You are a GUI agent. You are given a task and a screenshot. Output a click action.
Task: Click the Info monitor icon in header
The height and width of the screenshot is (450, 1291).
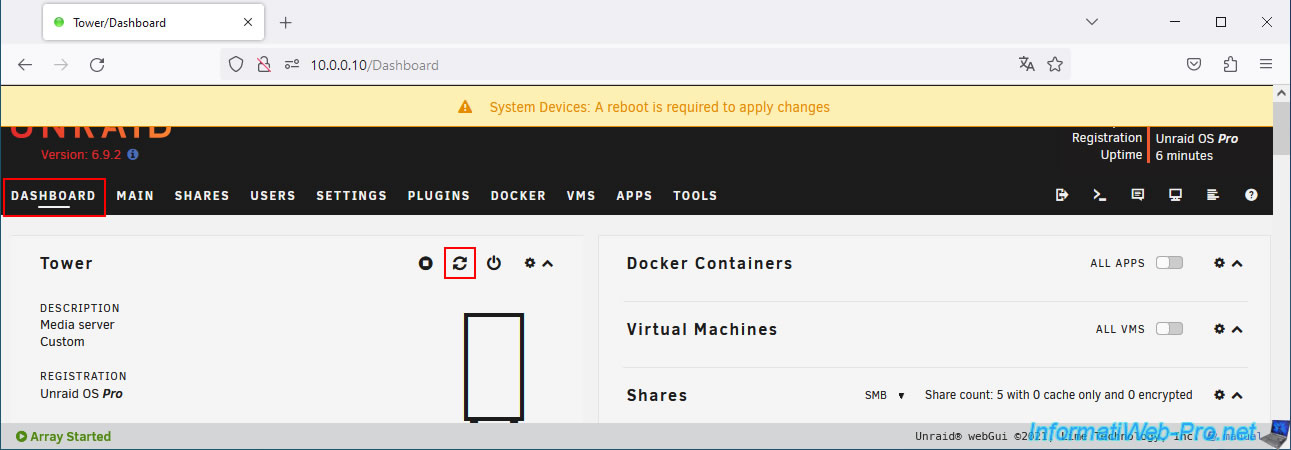pyautogui.click(x=1175, y=196)
